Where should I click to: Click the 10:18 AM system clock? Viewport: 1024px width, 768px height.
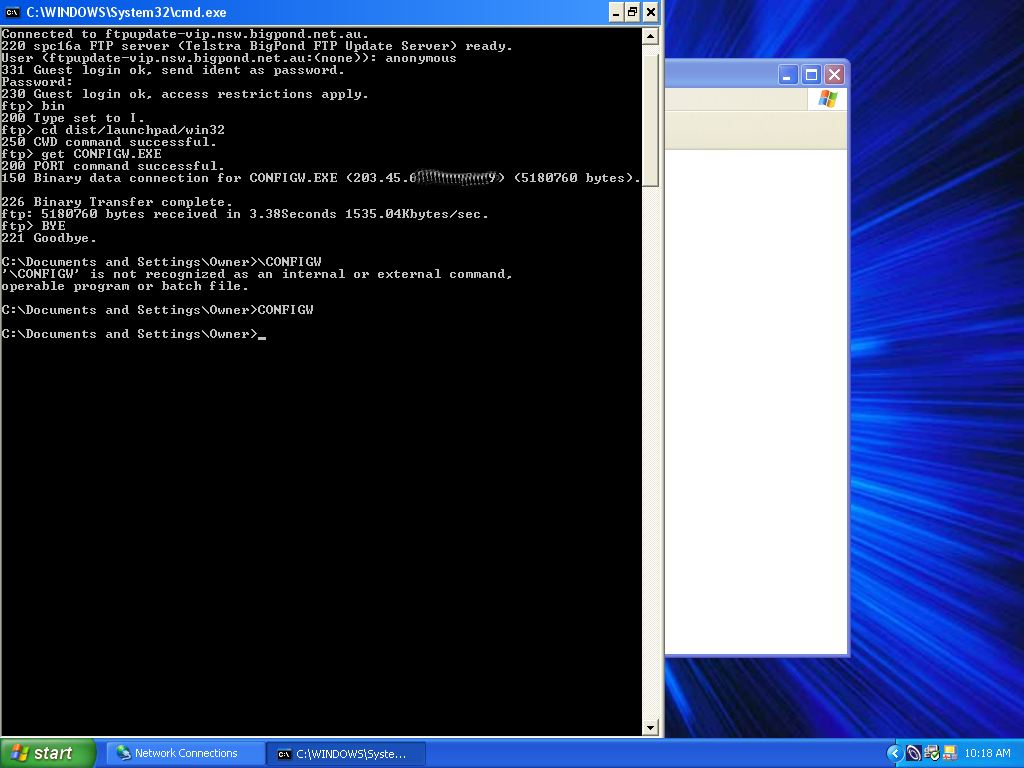(987, 753)
